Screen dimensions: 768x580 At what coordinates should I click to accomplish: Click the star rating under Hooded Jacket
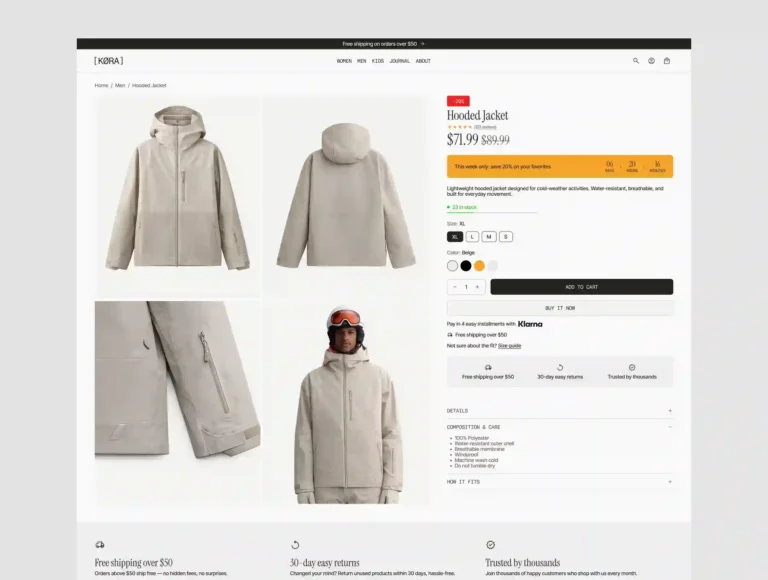[x=459, y=127]
